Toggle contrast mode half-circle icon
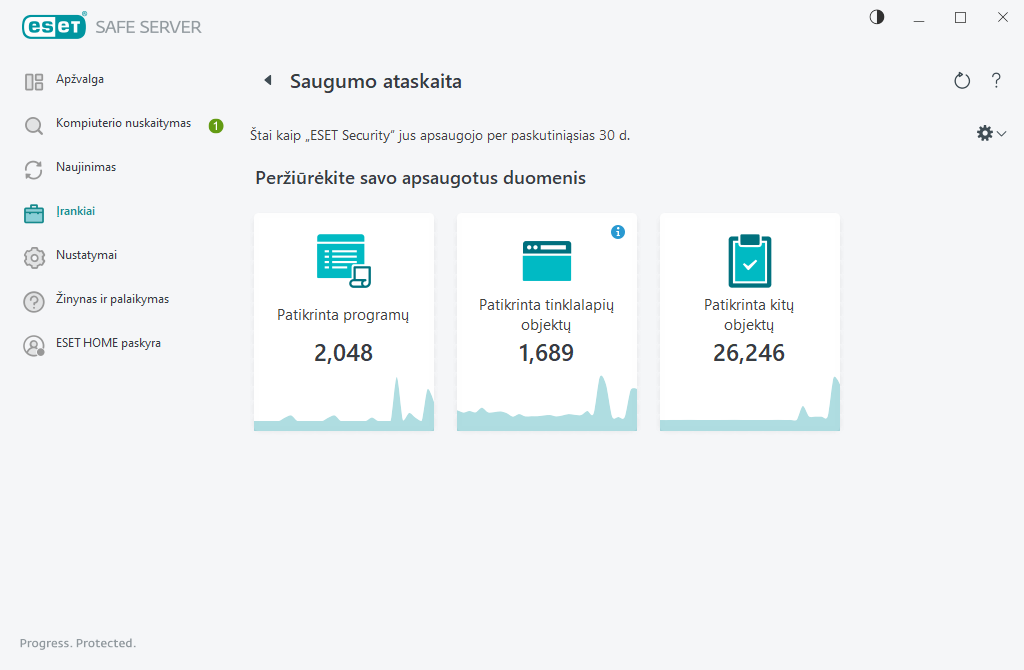 [877, 17]
